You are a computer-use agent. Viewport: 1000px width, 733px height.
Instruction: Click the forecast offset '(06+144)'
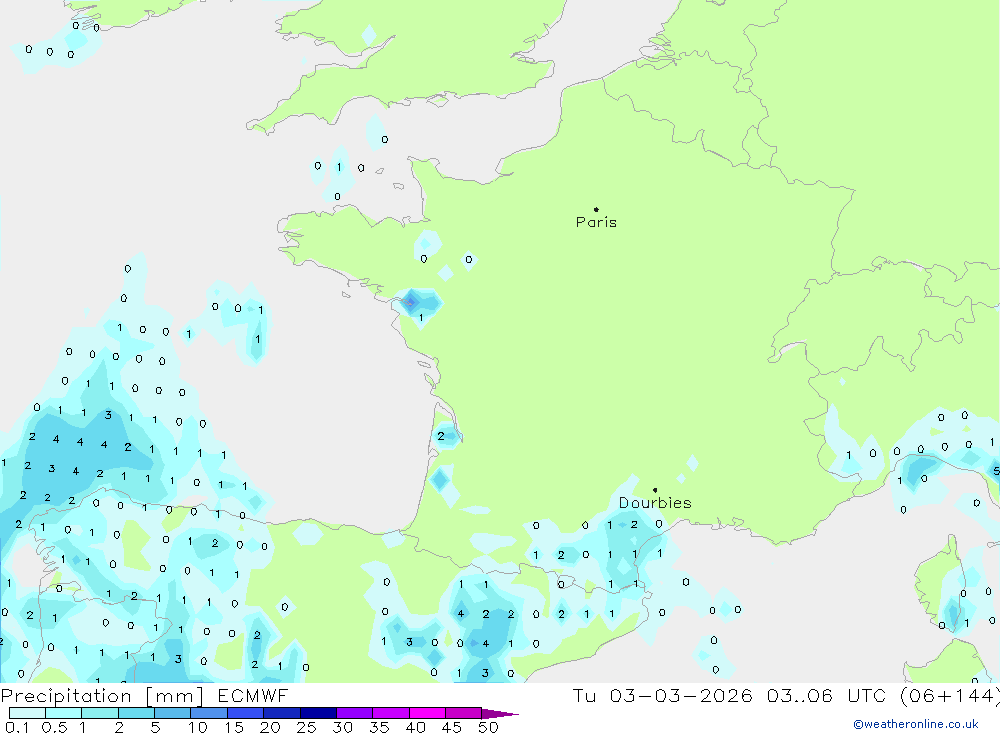pyautogui.click(x=949, y=695)
